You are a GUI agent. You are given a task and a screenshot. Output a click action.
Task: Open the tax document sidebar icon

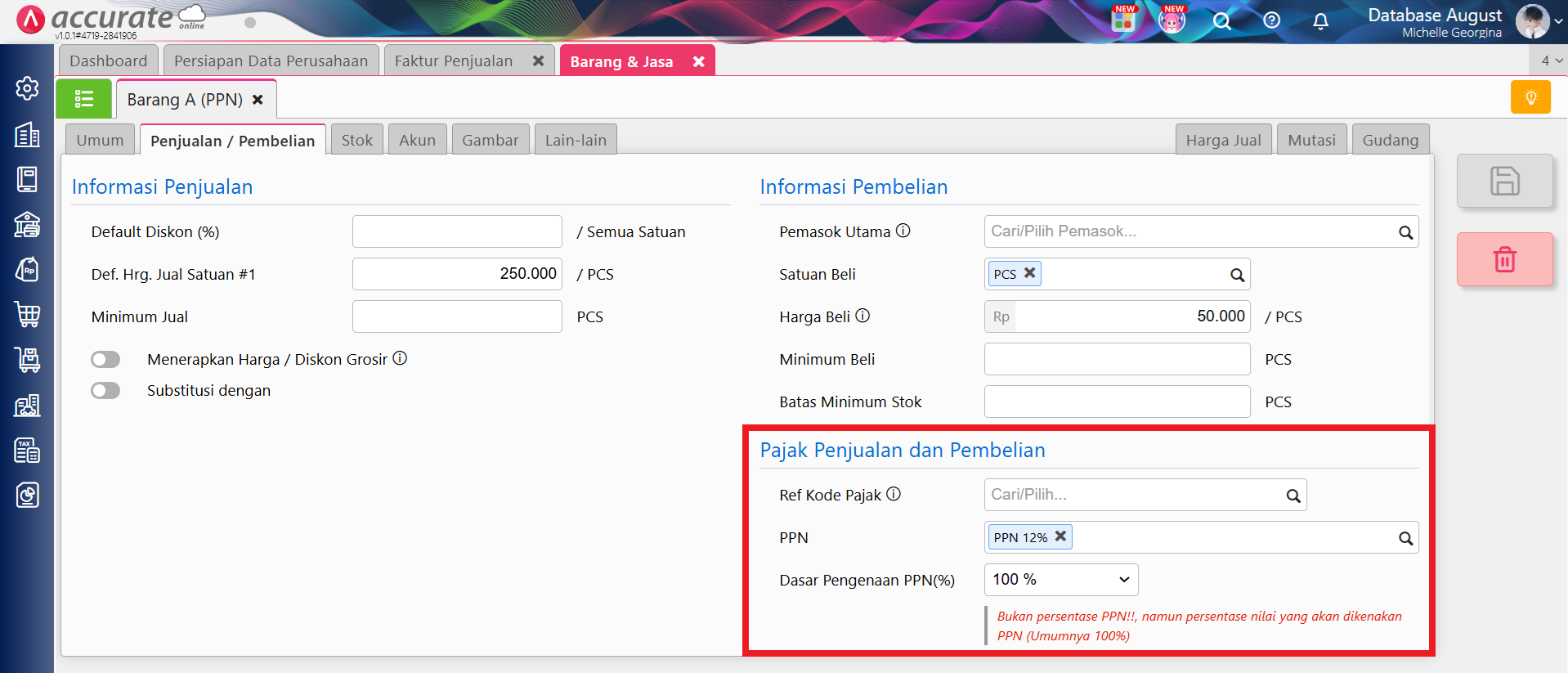(x=27, y=450)
